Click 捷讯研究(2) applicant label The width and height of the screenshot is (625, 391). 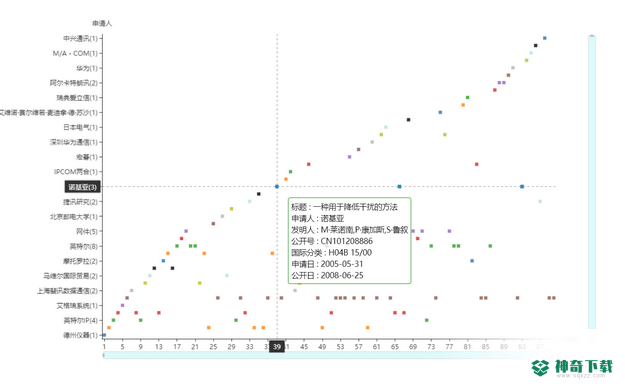coord(80,202)
